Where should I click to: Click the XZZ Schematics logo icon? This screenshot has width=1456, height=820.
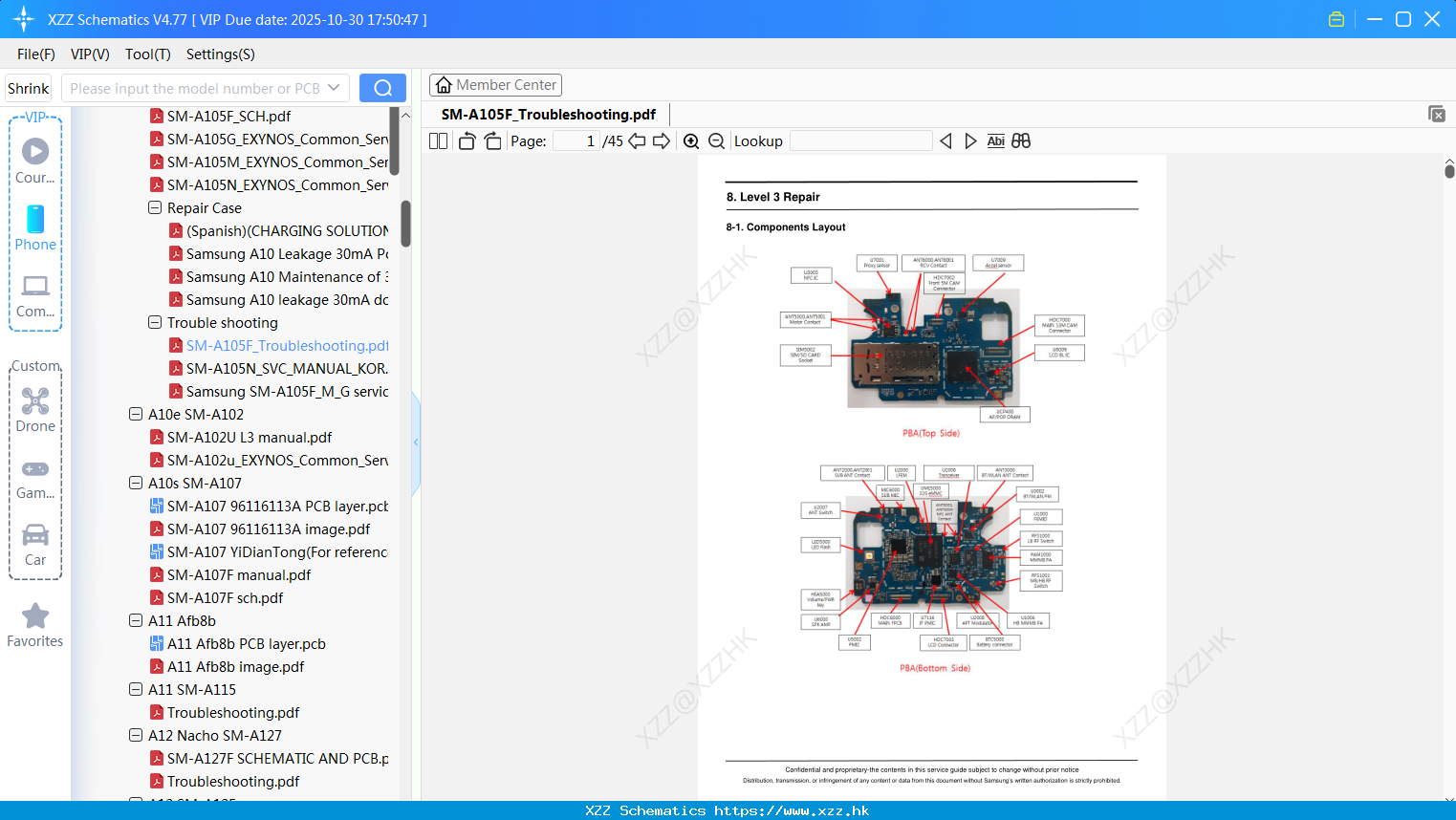pos(24,19)
